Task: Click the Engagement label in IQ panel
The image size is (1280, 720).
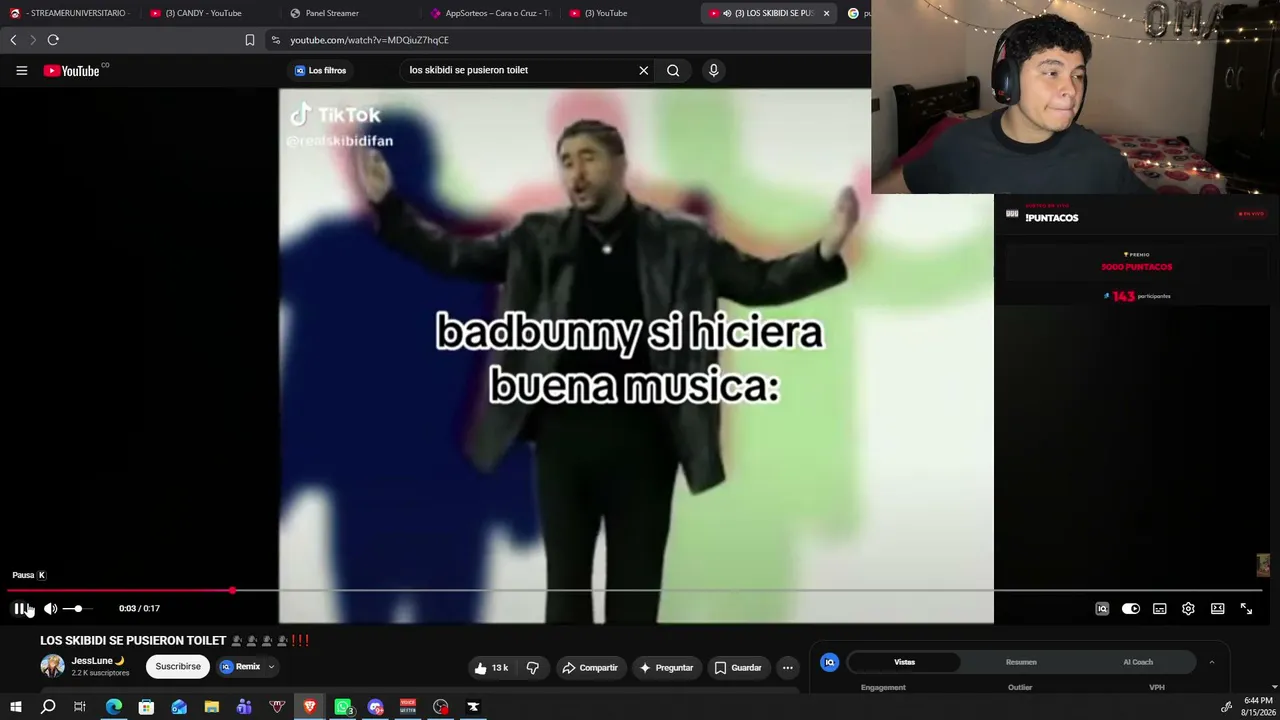Action: tap(883, 687)
